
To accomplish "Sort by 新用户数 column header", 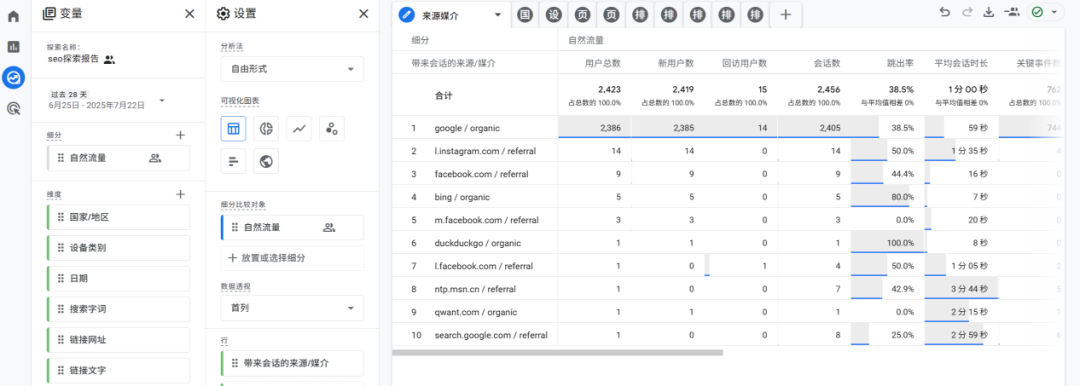I will 676,63.
